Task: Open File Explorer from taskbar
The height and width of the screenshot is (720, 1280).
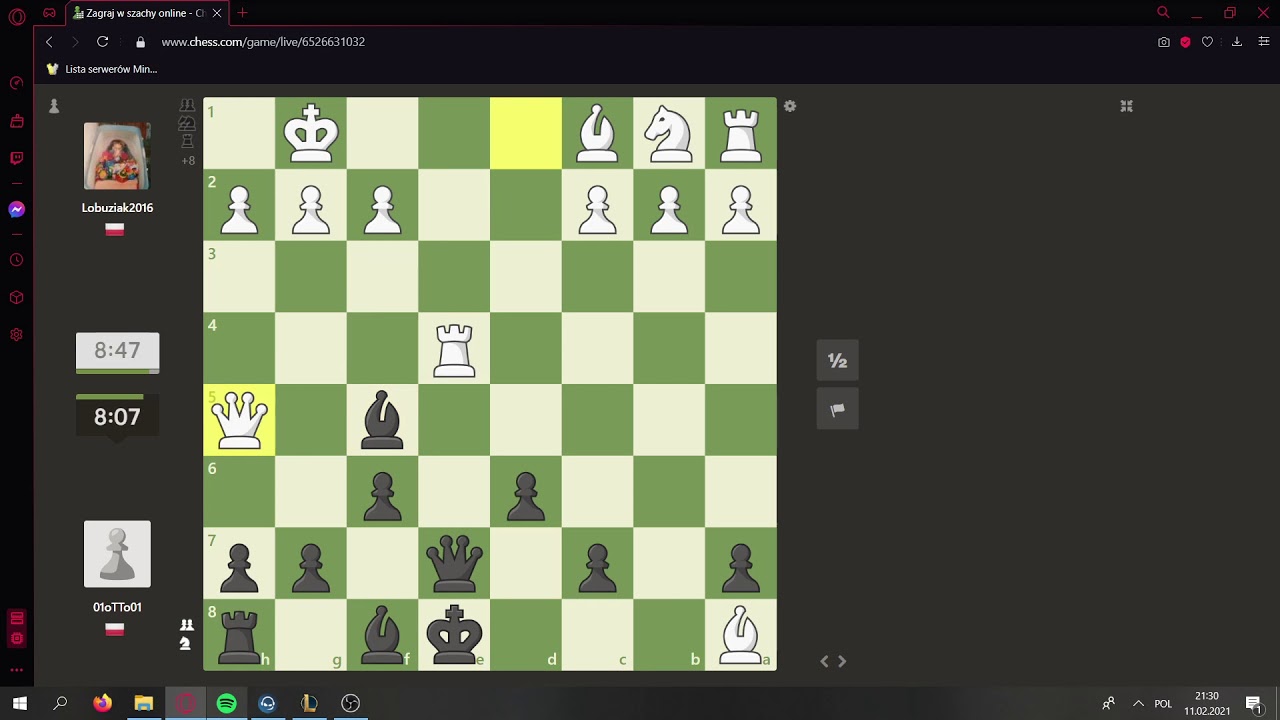Action: coord(144,703)
